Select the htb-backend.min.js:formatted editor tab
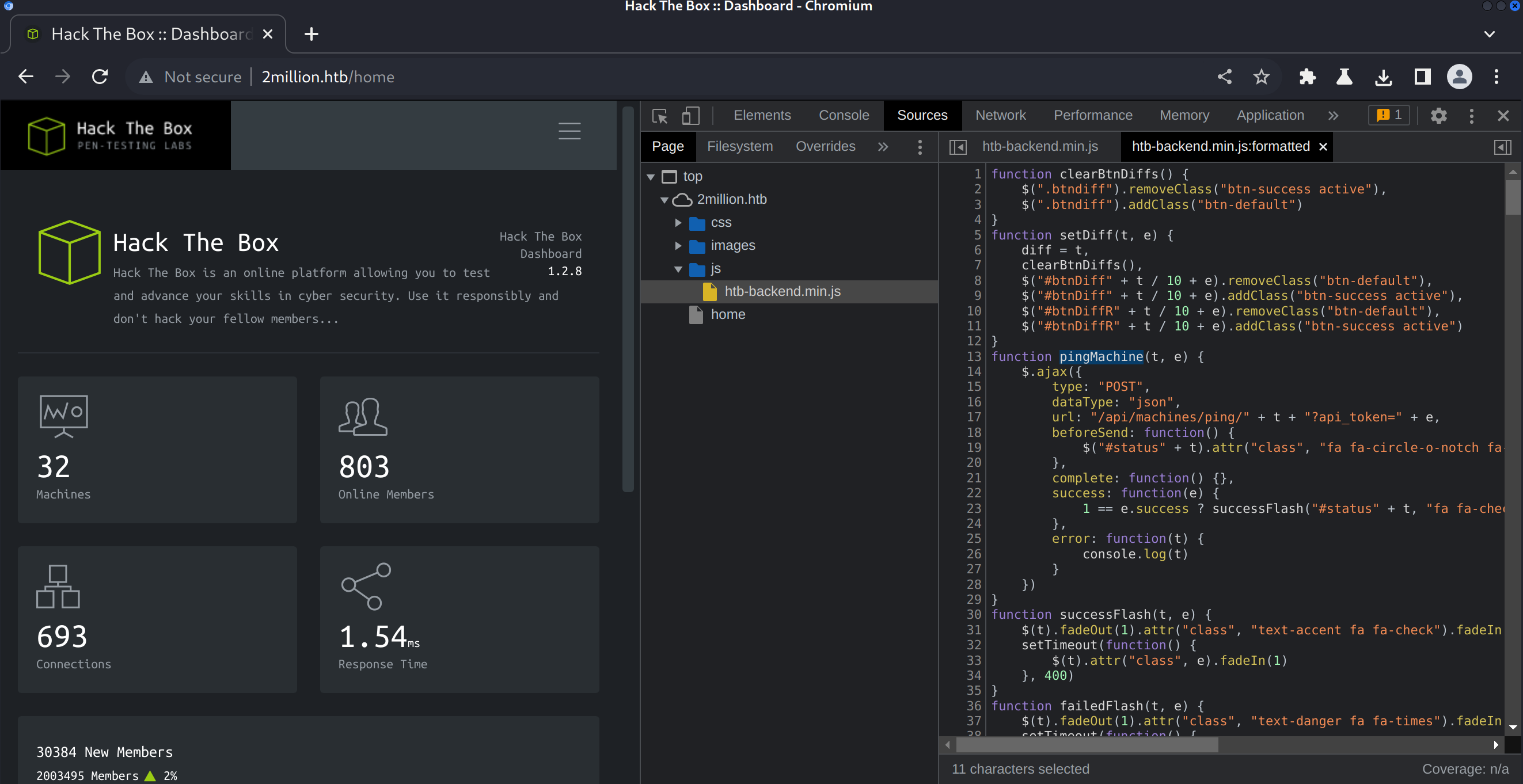The image size is (1523, 784). coord(1220,147)
